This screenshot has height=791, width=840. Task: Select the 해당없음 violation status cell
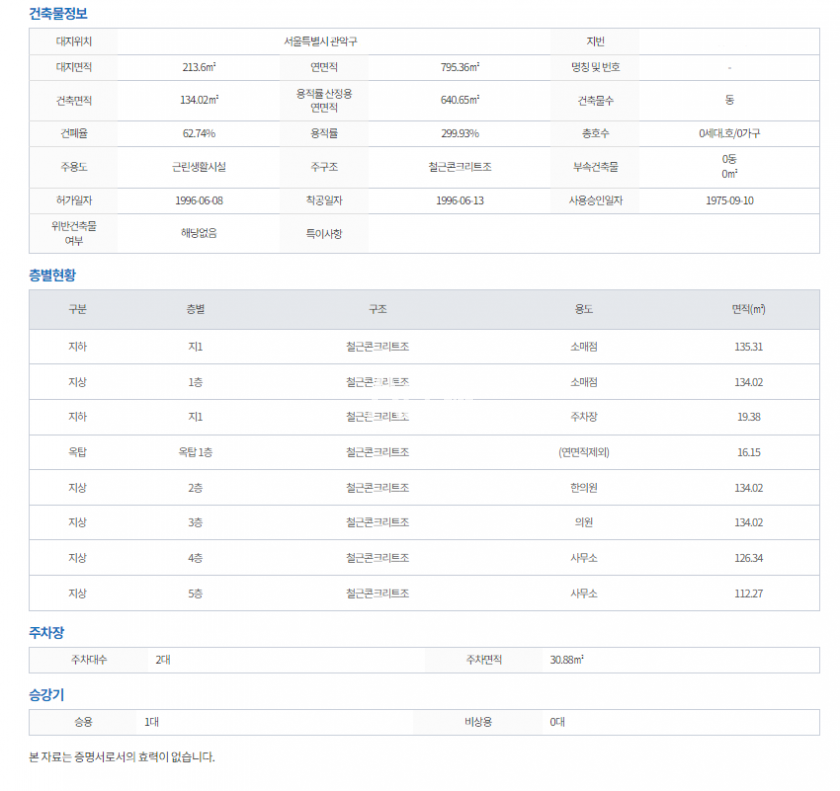[199, 233]
